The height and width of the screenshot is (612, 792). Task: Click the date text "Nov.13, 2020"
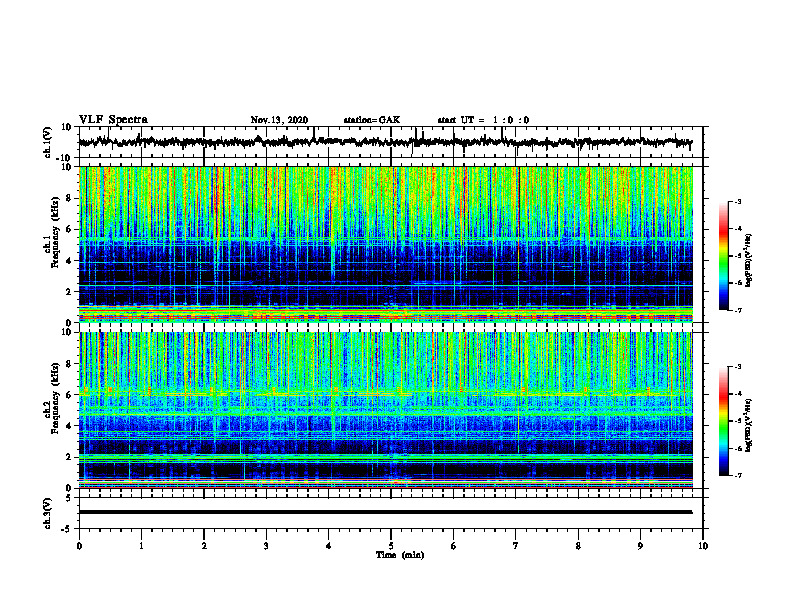coord(279,120)
